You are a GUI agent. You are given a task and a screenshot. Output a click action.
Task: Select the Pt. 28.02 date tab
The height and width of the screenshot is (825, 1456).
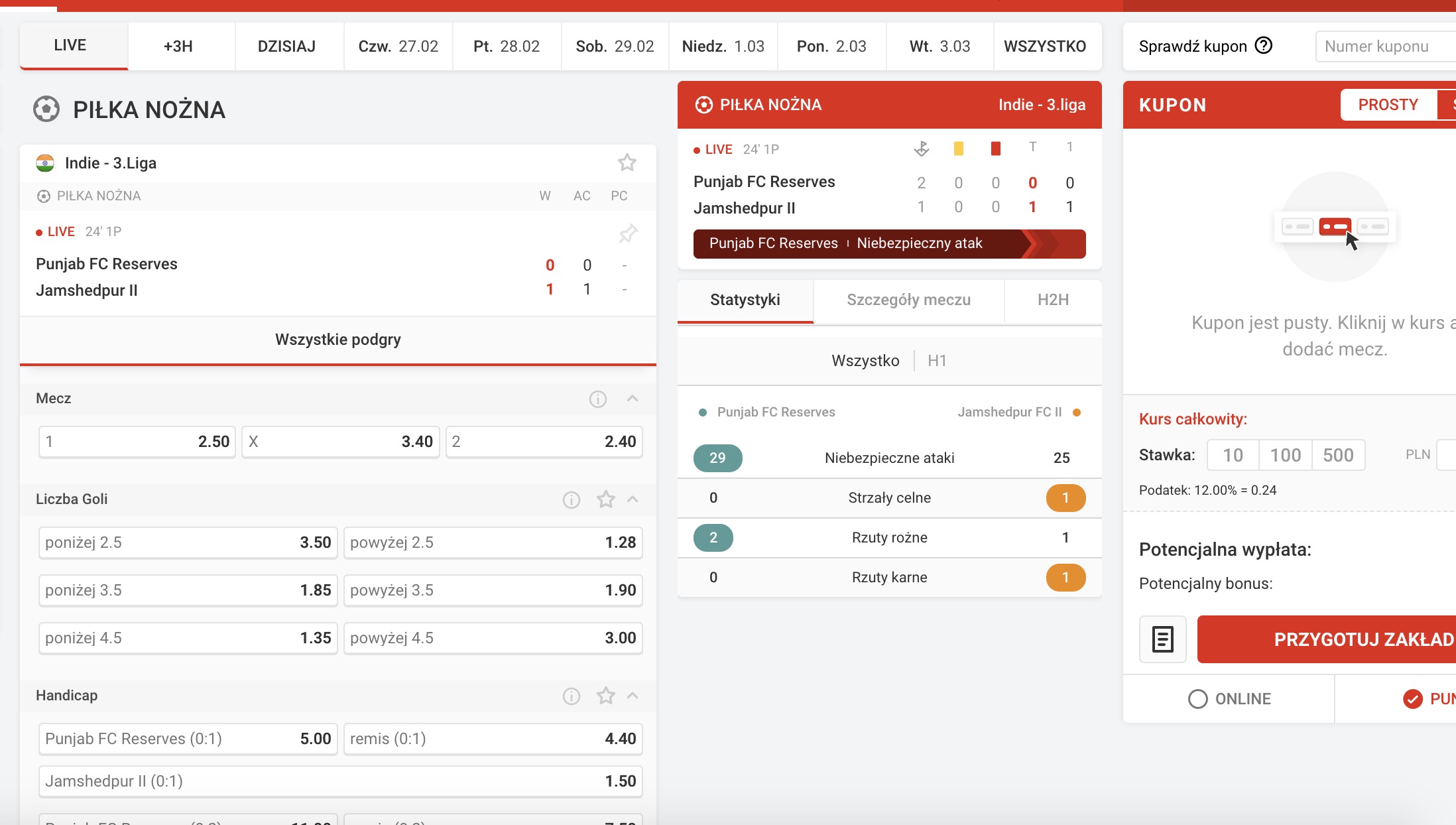click(x=507, y=46)
